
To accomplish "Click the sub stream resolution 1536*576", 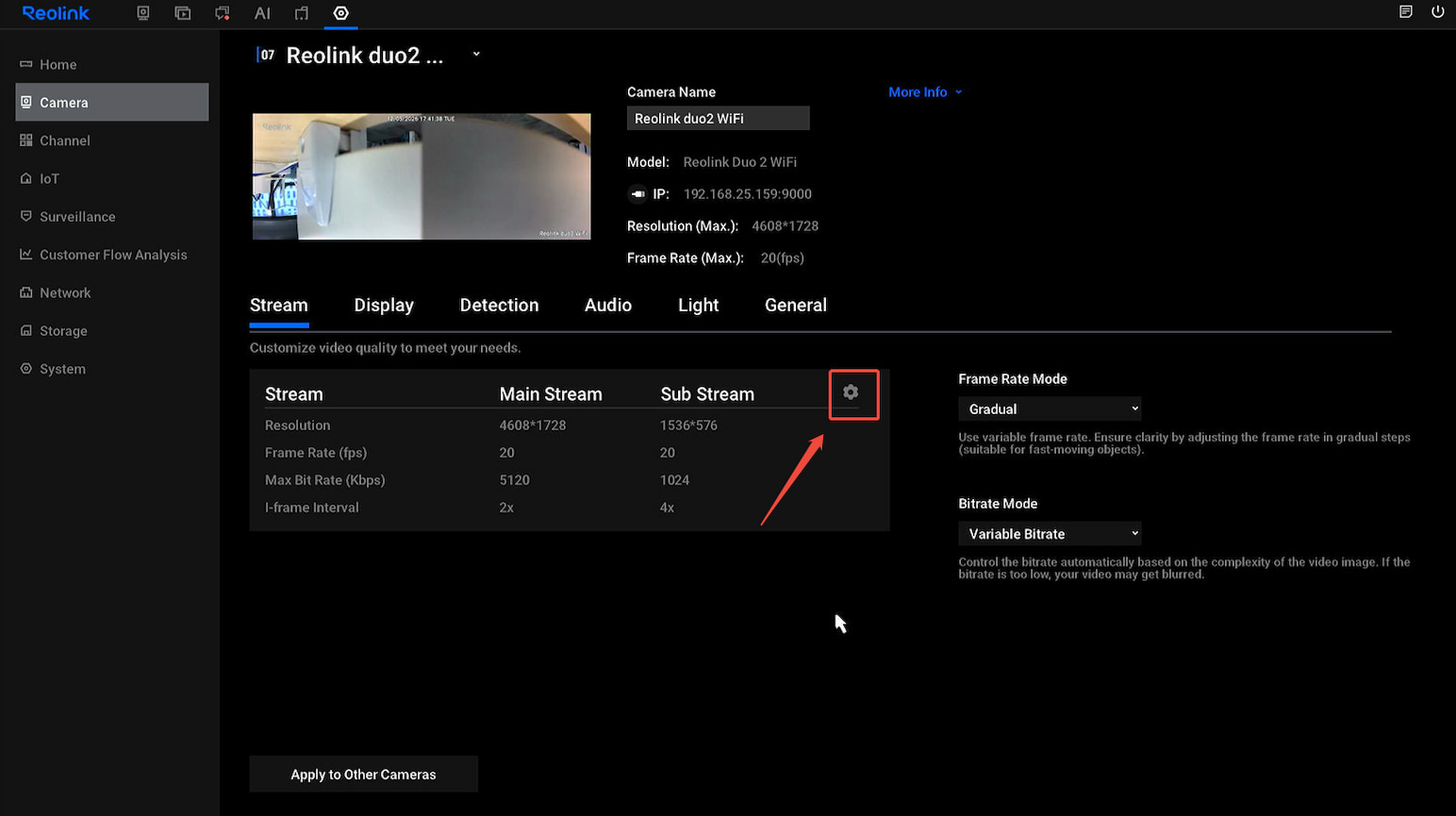I will pyautogui.click(x=688, y=425).
